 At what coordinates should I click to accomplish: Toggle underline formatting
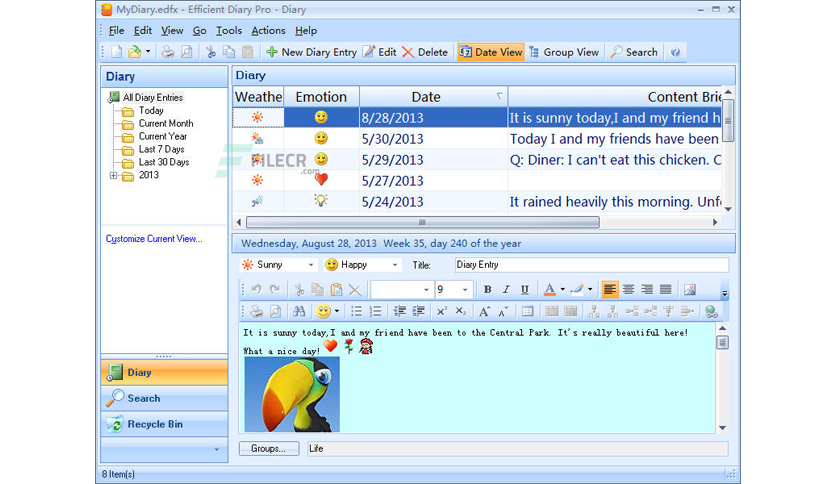[x=525, y=289]
